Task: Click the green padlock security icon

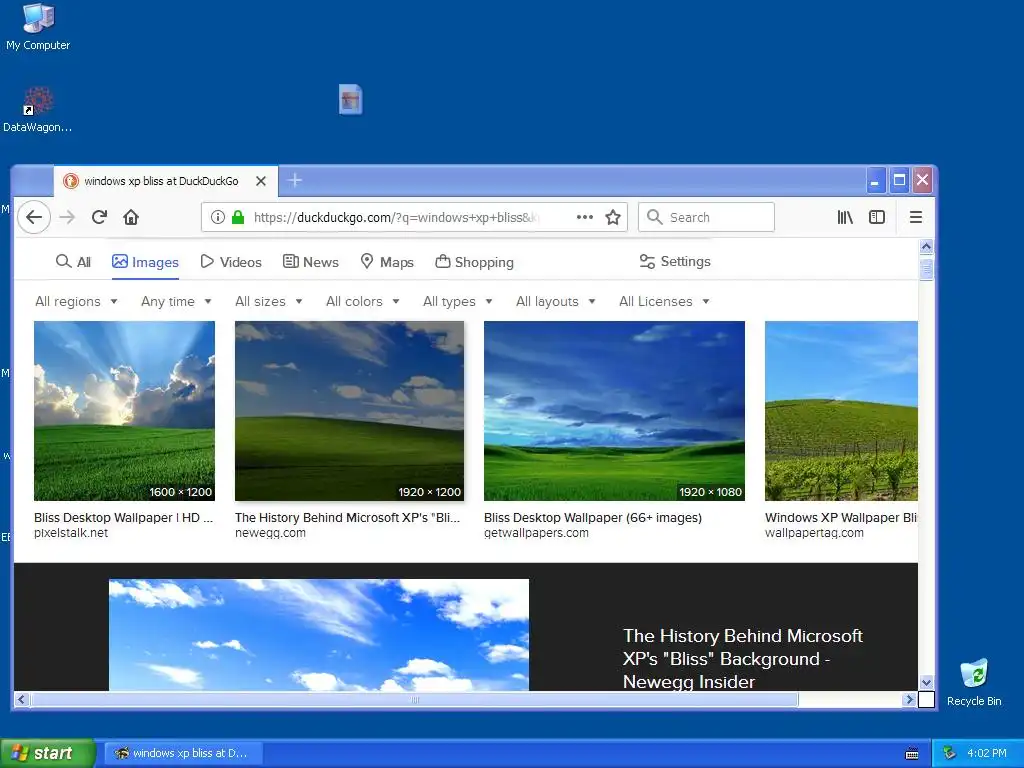Action: click(x=238, y=217)
